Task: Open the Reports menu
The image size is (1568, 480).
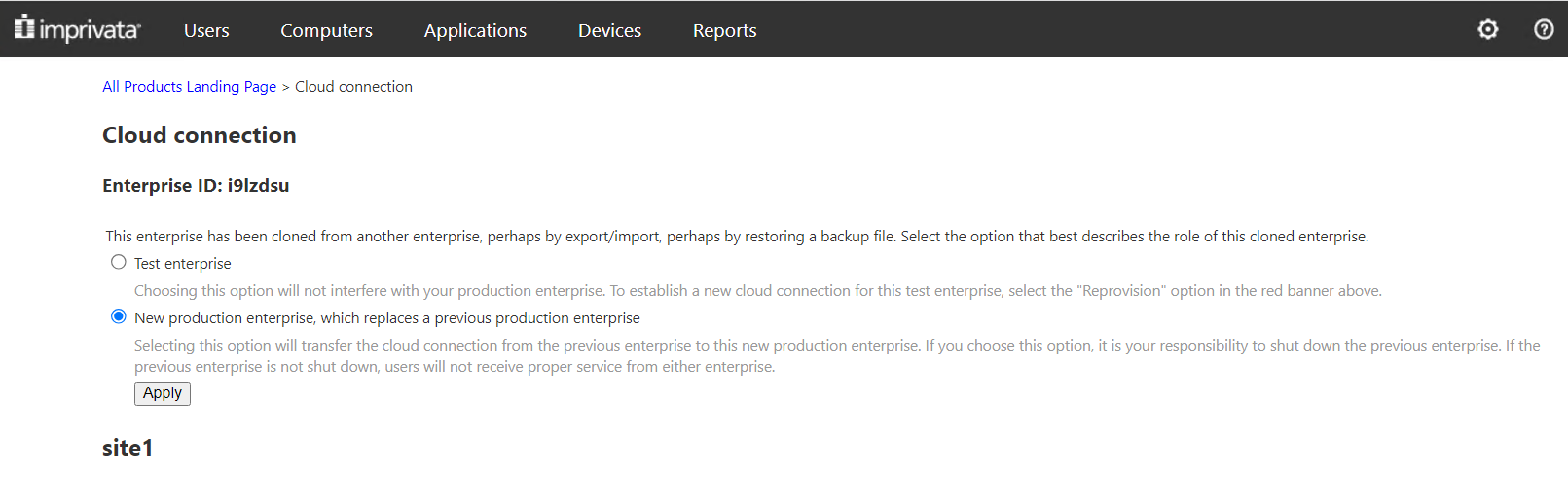Action: [x=724, y=30]
